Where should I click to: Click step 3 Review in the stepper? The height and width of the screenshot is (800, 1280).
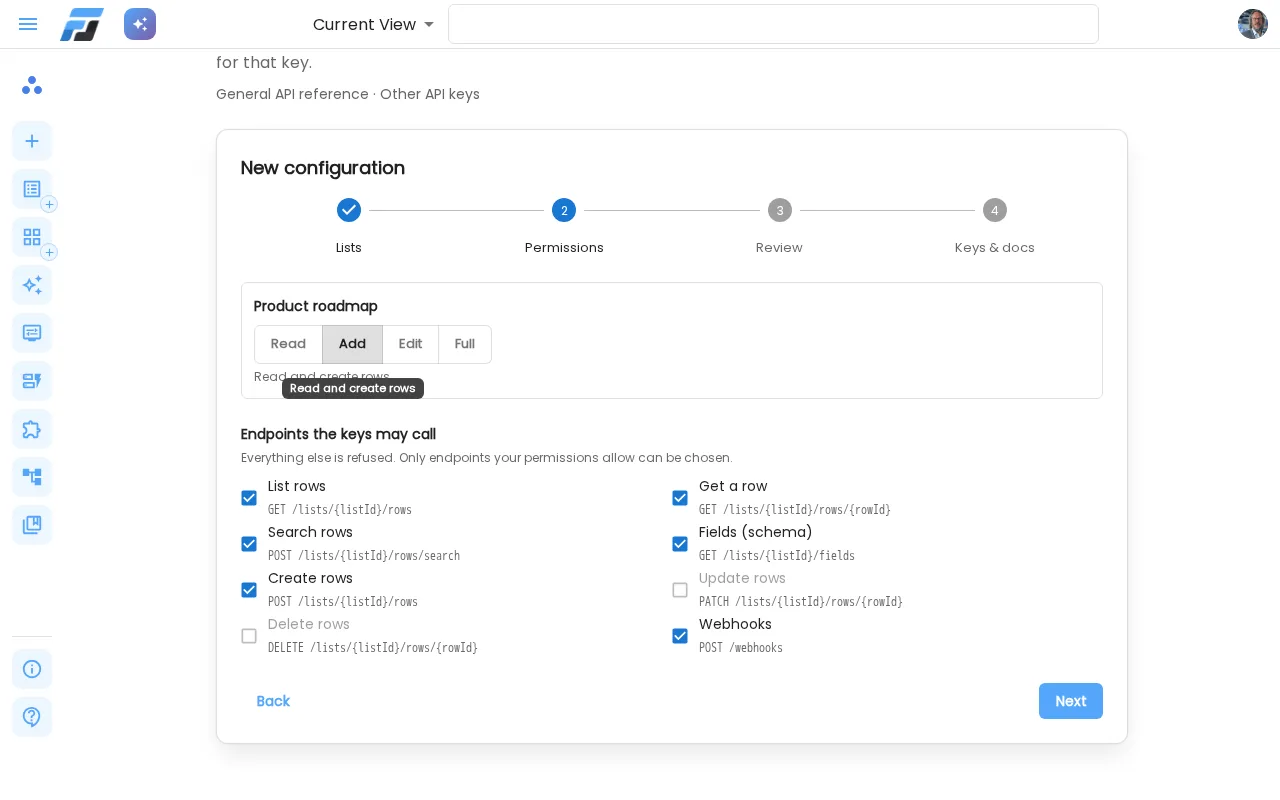(779, 210)
